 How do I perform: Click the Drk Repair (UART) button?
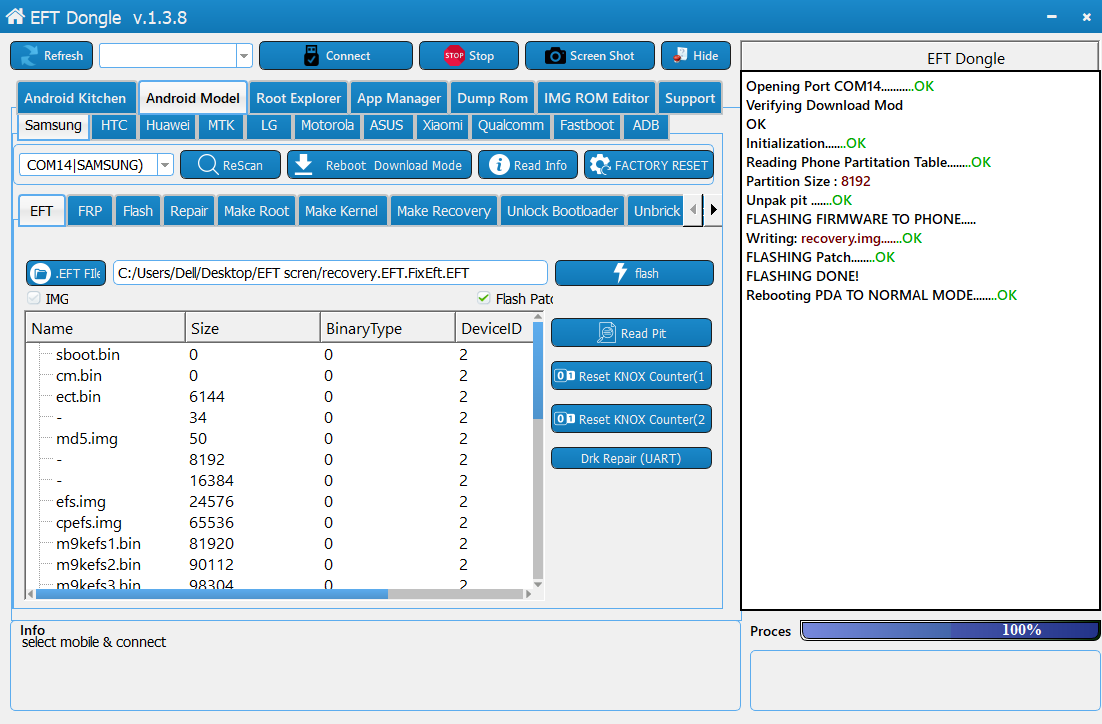(x=631, y=458)
